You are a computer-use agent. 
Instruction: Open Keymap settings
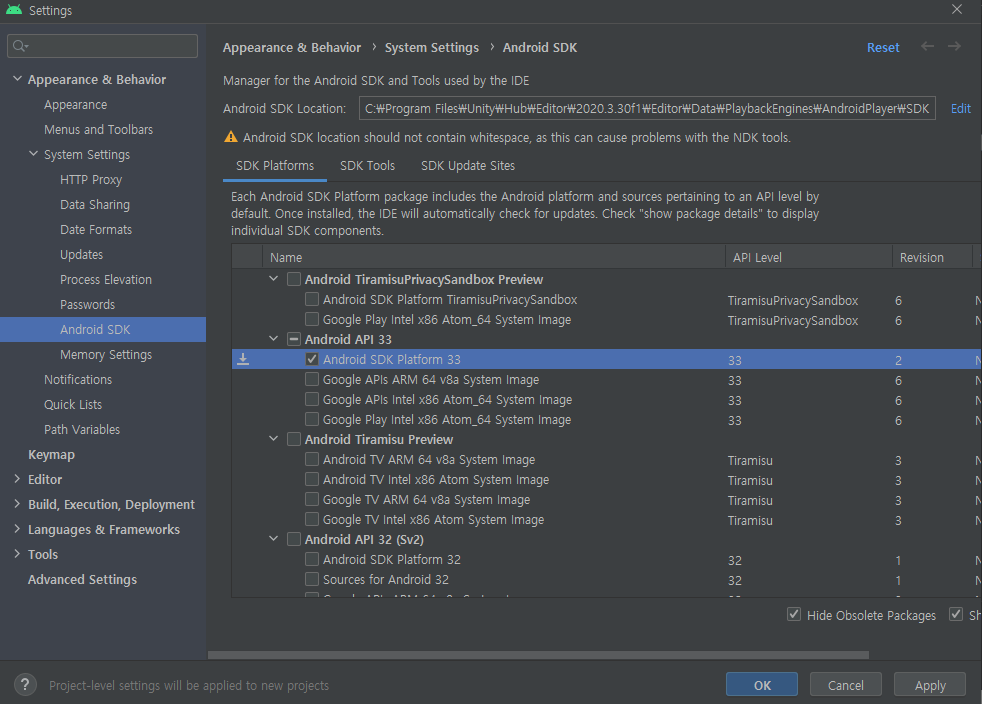pyautogui.click(x=51, y=455)
